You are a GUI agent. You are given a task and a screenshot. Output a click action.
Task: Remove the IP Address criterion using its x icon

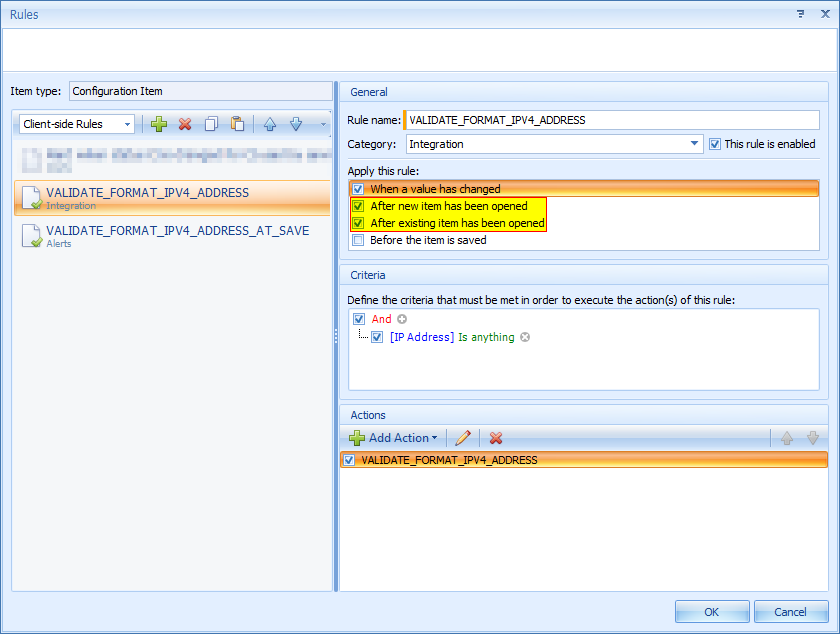pos(525,338)
